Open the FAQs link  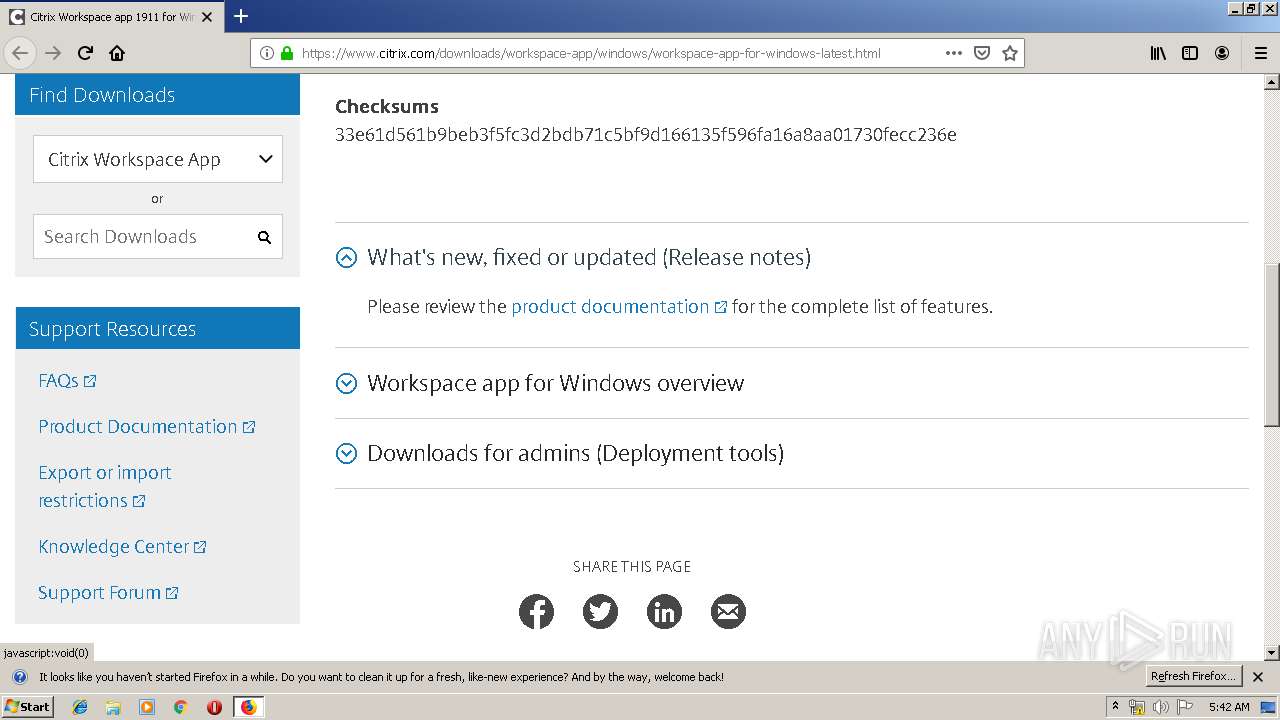click(x=67, y=381)
